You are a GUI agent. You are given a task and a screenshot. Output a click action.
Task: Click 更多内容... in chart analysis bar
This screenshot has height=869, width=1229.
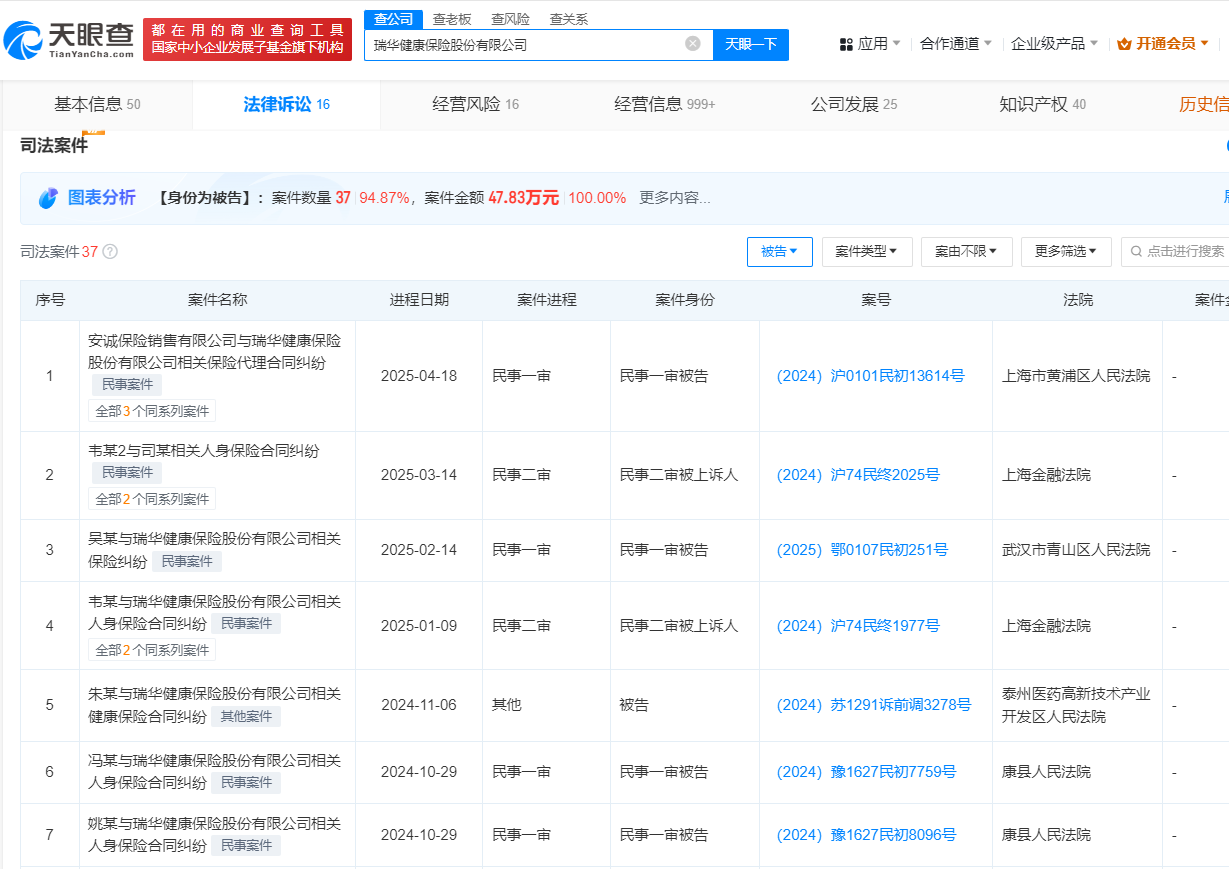[675, 198]
